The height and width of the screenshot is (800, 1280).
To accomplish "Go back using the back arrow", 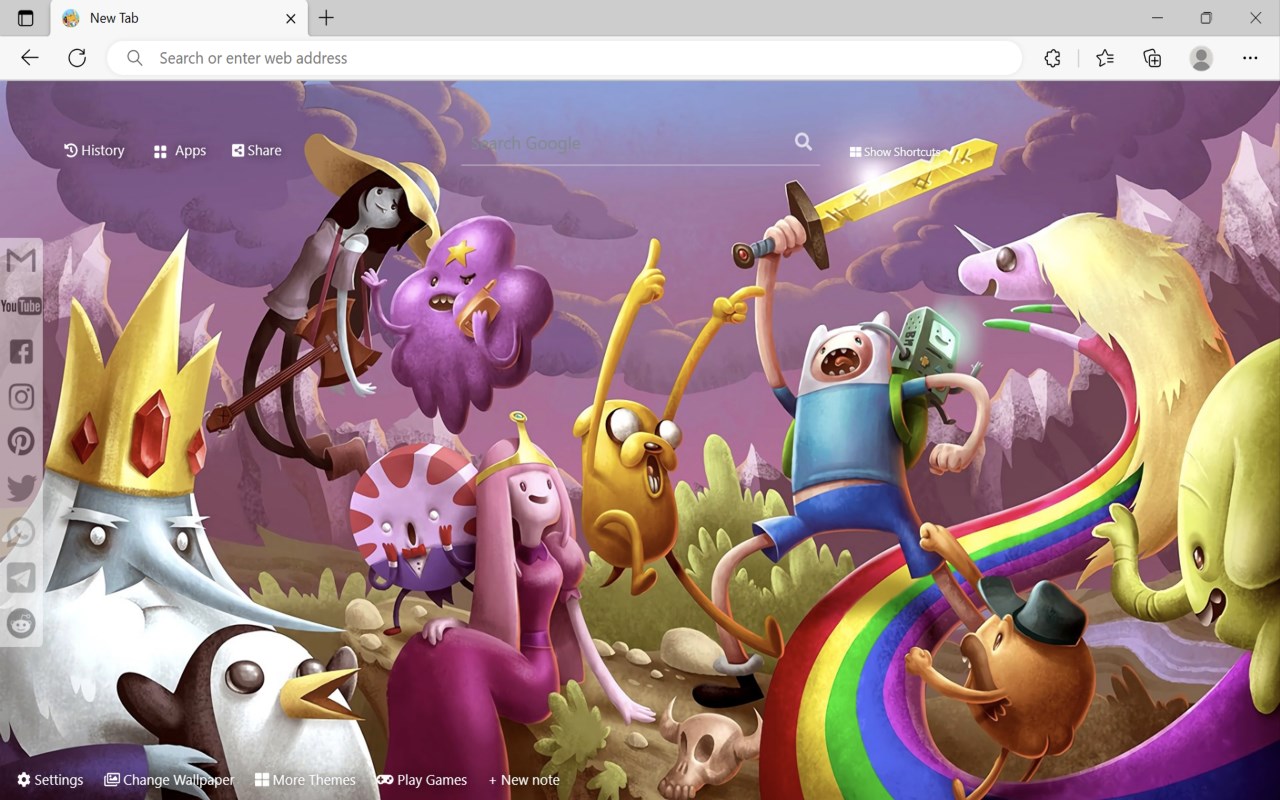I will [x=30, y=58].
